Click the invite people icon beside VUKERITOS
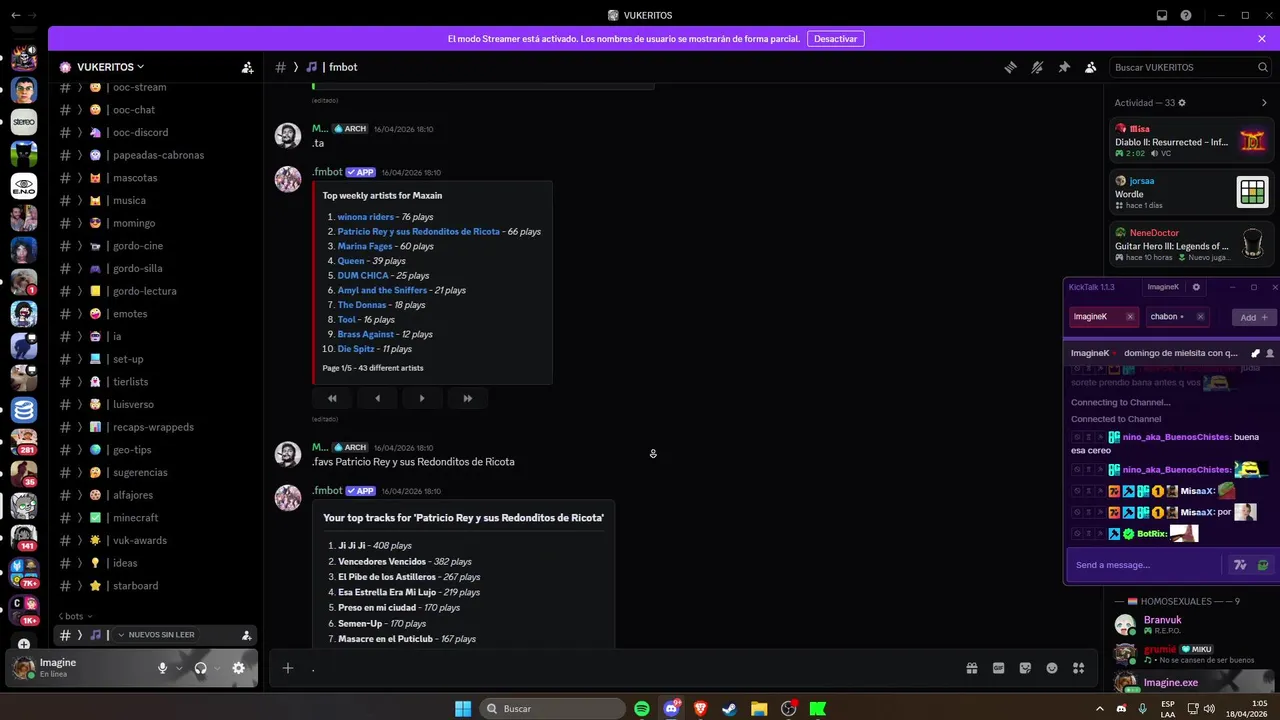The width and height of the screenshot is (1280, 720). [x=247, y=67]
